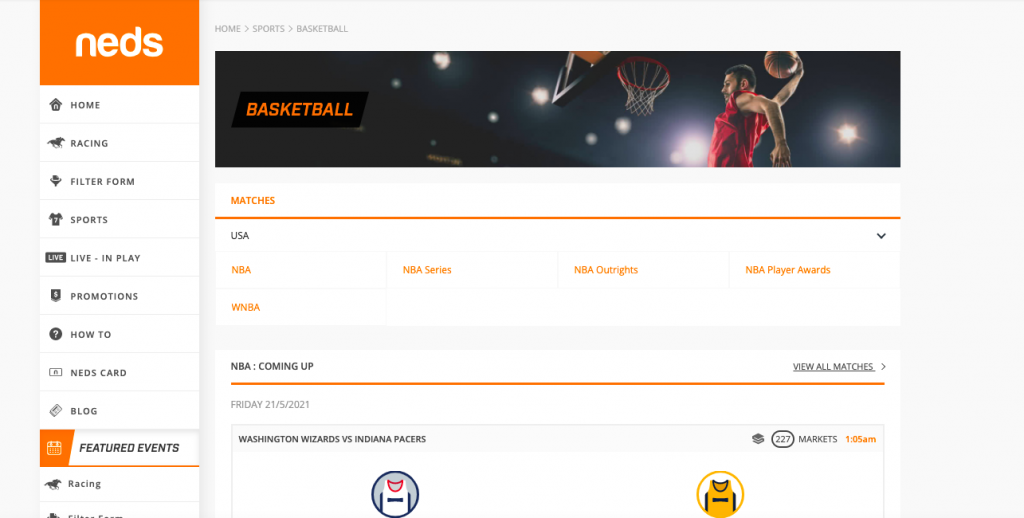
Task: Open the NBA Outrights link
Action: point(606,270)
